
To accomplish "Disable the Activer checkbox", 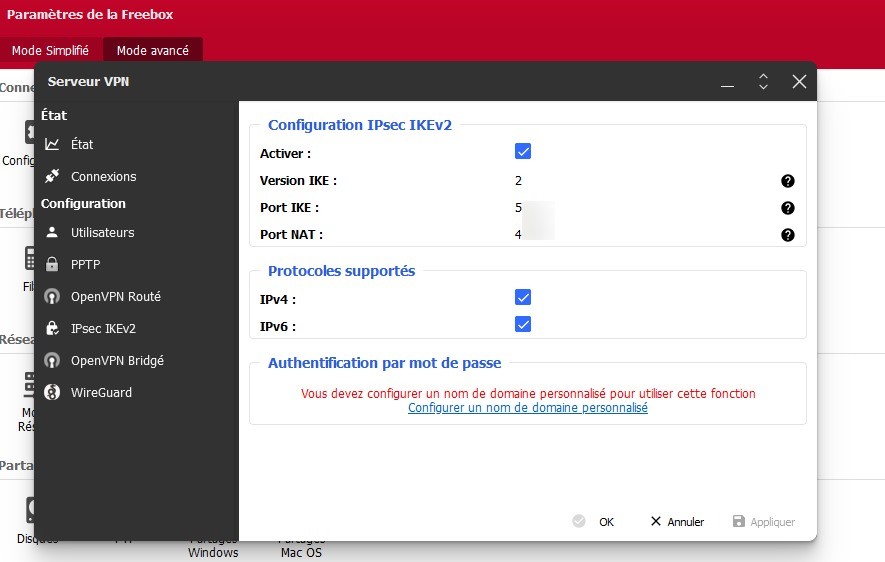I will tap(523, 151).
